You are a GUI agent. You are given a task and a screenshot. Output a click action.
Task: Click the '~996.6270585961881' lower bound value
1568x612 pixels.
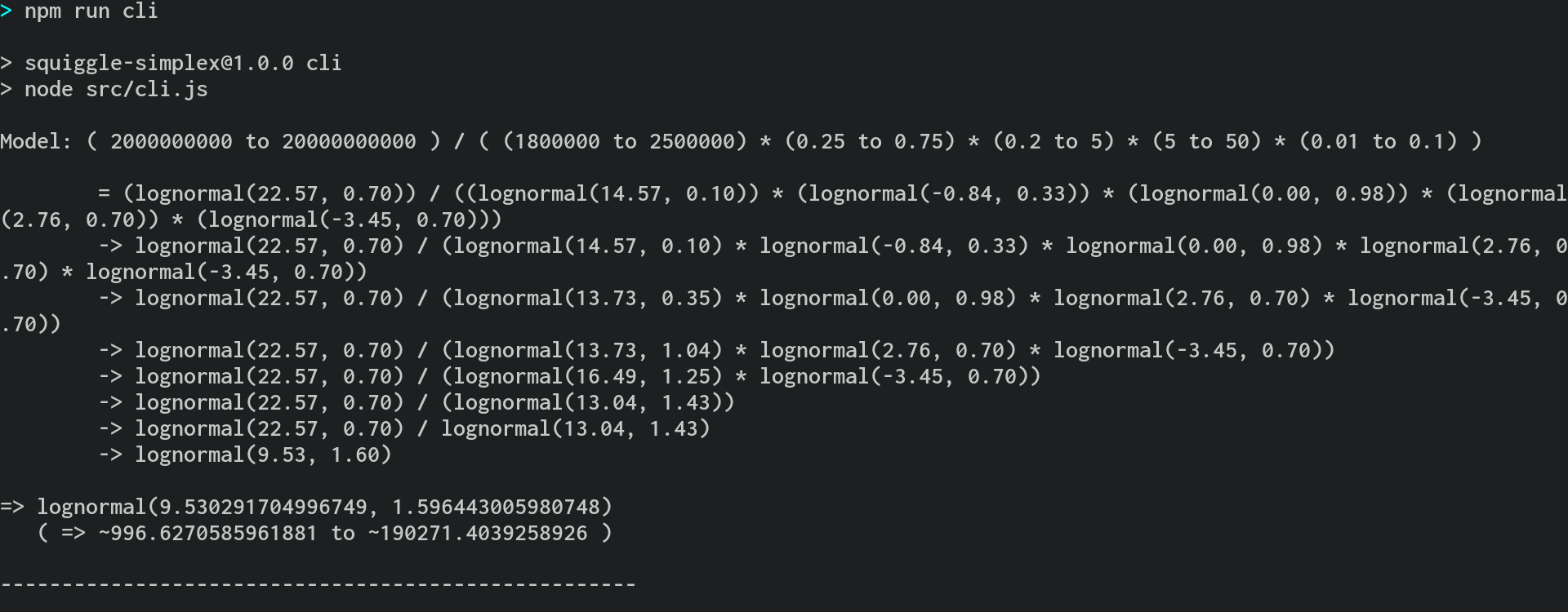pos(207,533)
